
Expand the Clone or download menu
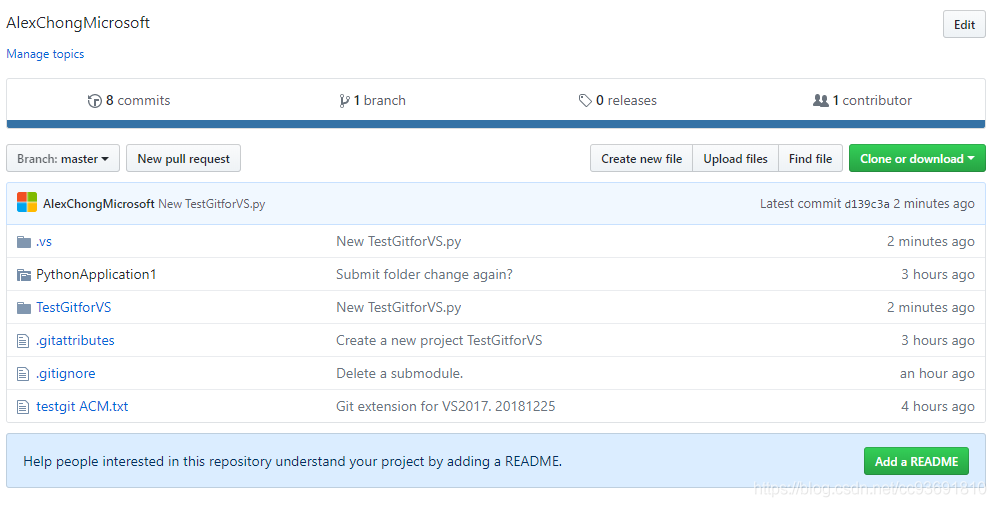pos(917,159)
